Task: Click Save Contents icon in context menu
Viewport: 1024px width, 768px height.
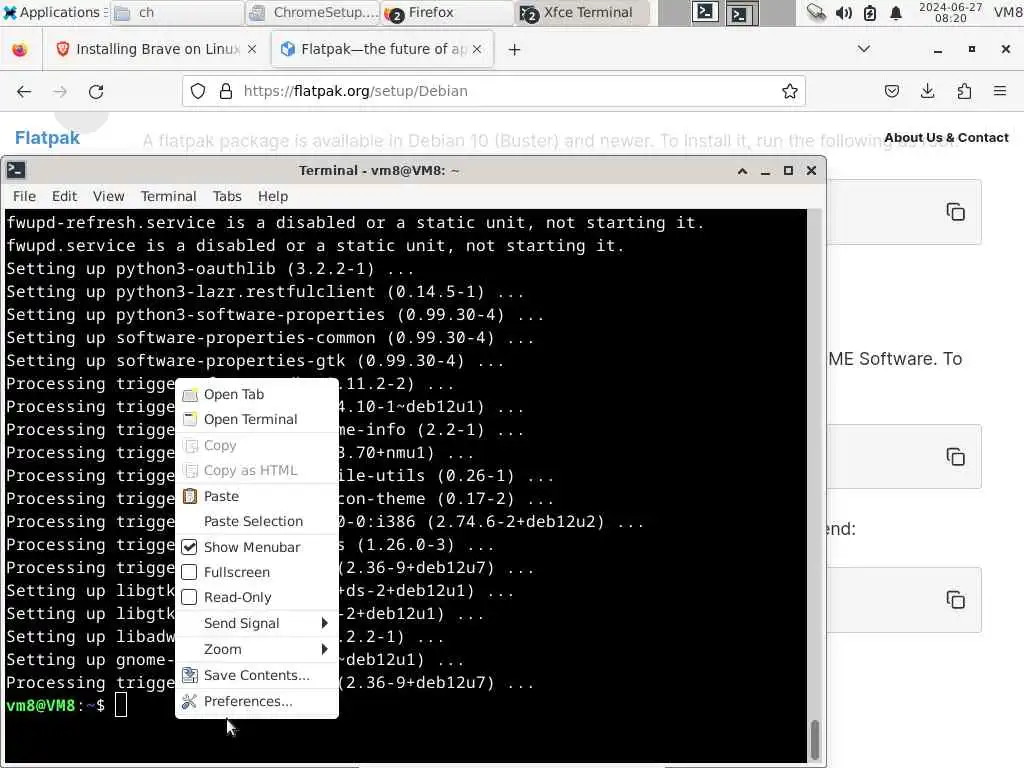Action: (189, 675)
